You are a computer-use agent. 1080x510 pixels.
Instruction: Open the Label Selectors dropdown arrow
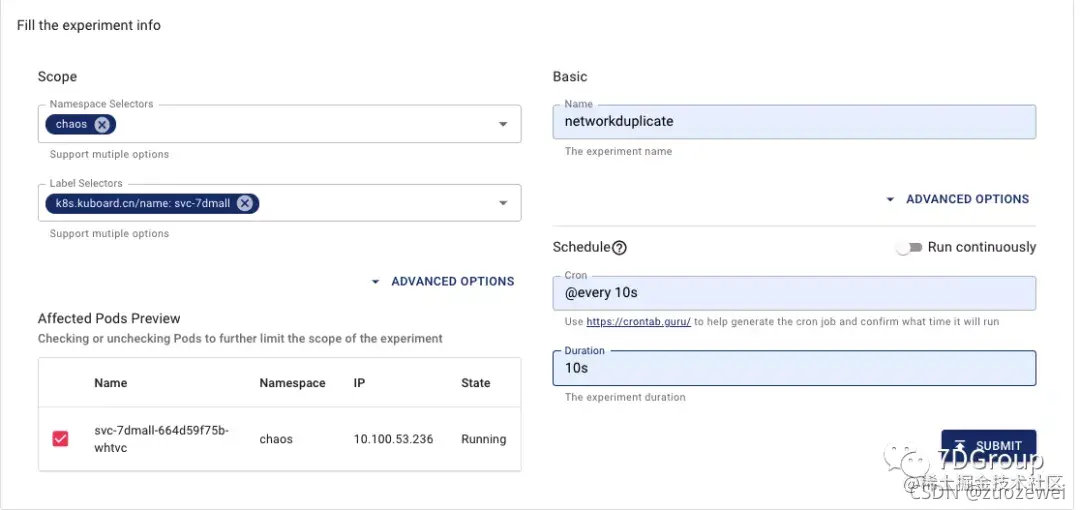[503, 204]
